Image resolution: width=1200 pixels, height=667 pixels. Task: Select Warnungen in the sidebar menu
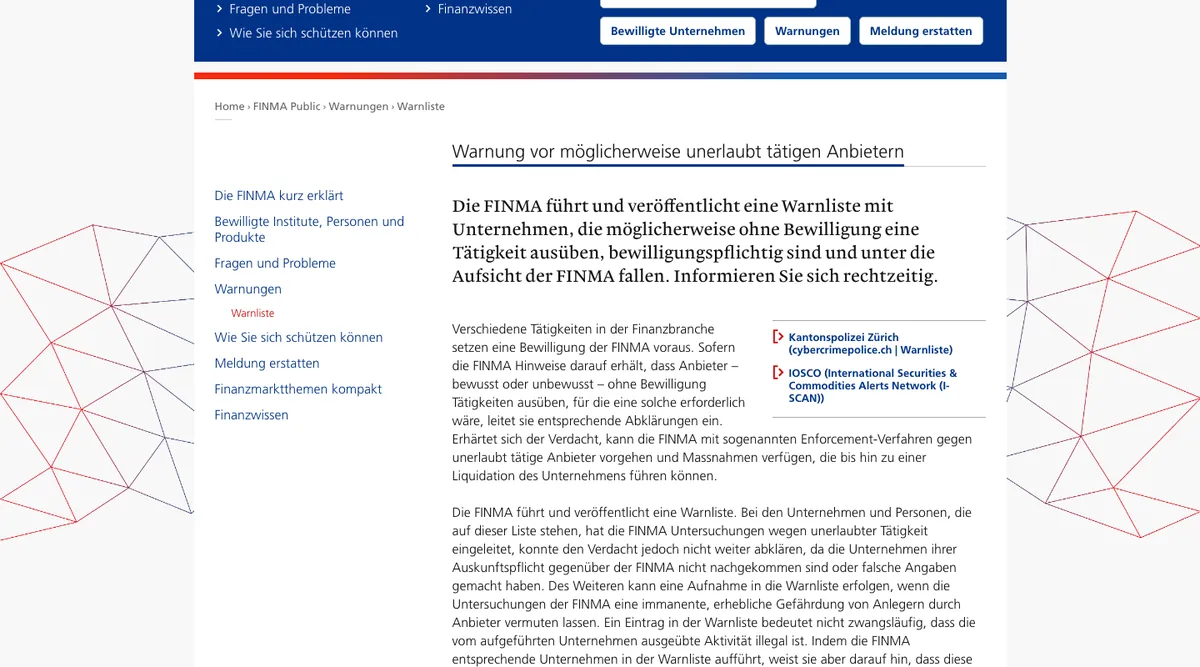click(x=248, y=289)
